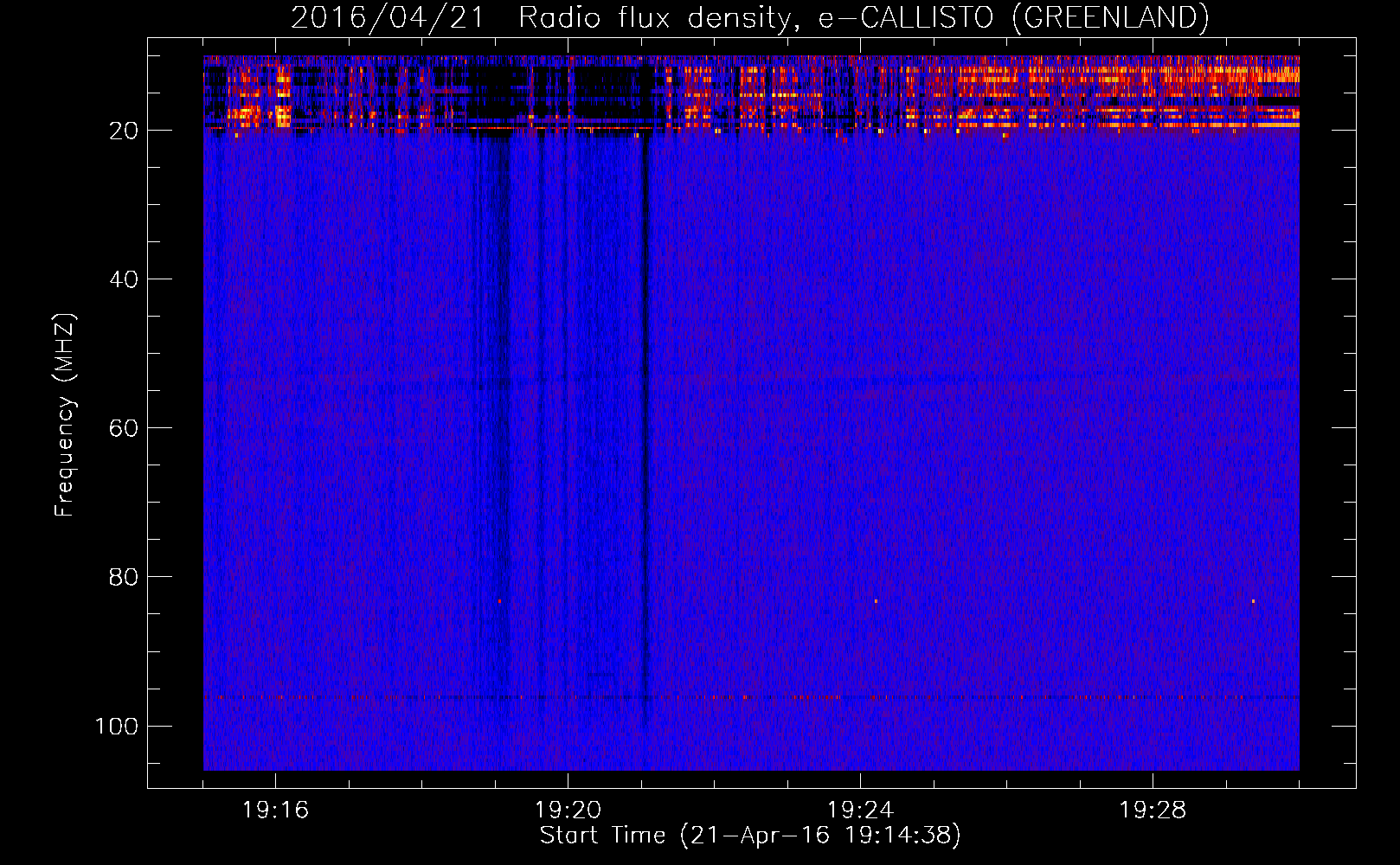
Task: Click the frequency tick label '40'
Action: (x=124, y=279)
